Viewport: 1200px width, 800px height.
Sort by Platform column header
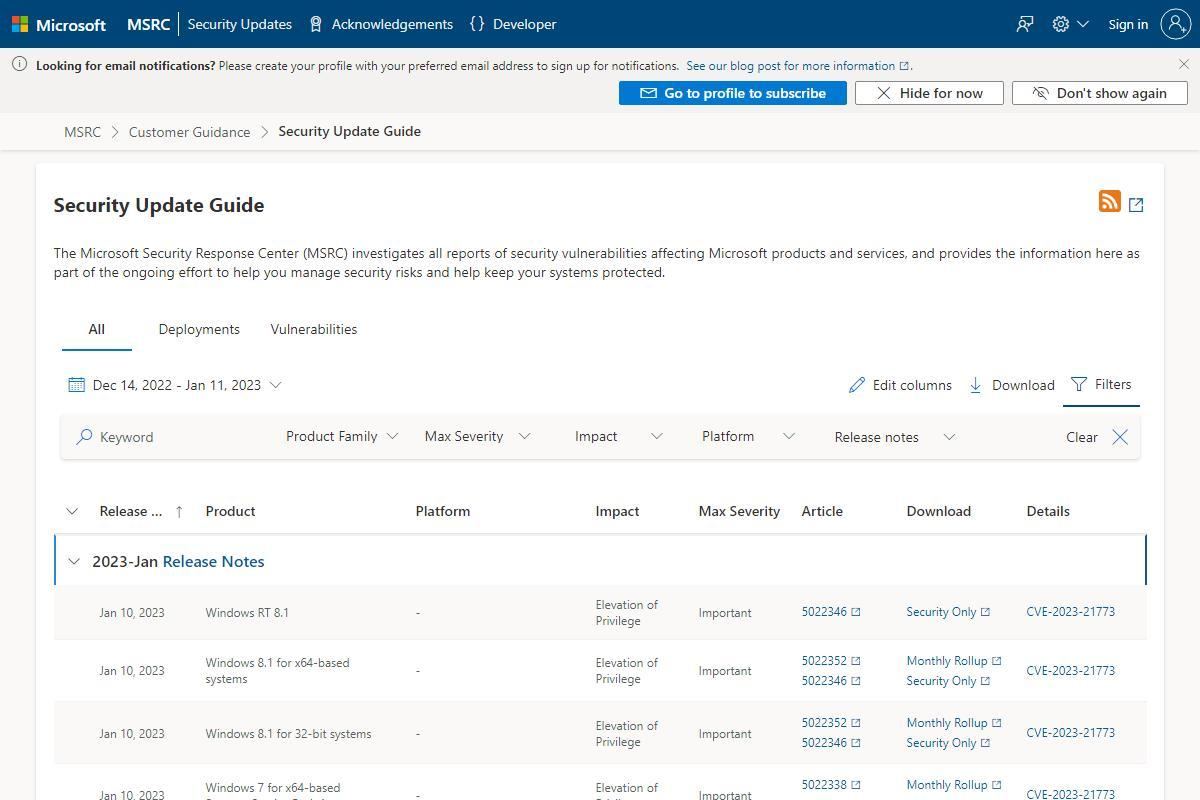443,511
